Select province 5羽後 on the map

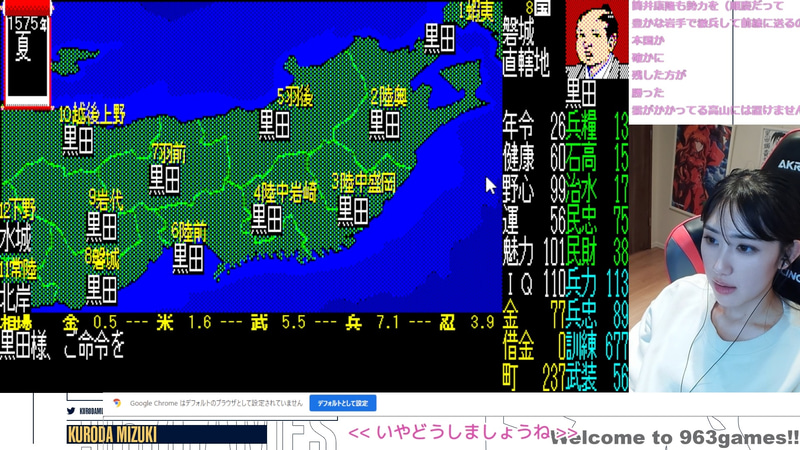coord(295,97)
